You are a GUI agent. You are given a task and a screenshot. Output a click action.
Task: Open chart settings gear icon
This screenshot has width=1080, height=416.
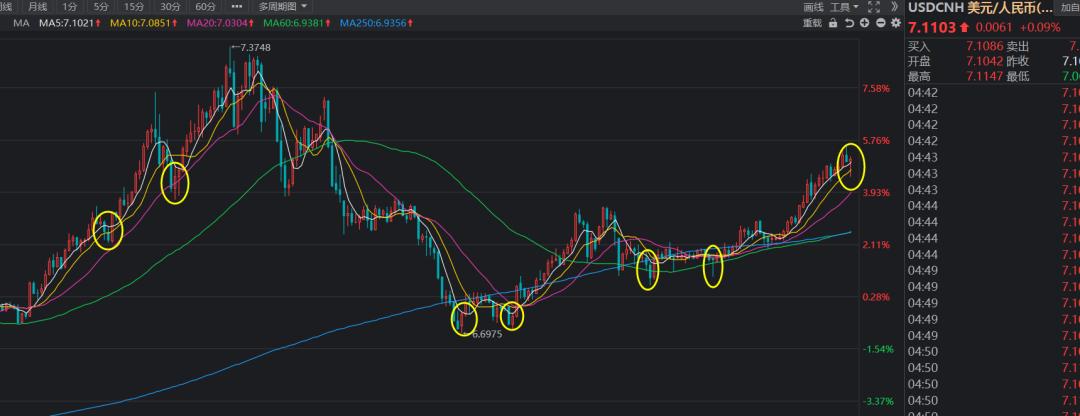895,23
